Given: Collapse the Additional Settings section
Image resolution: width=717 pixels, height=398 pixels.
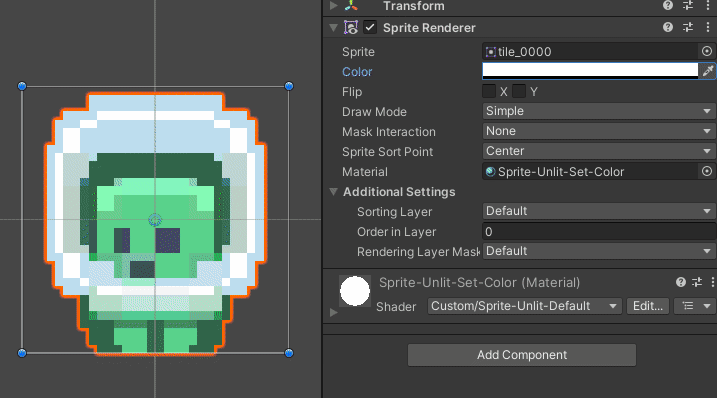Looking at the screenshot, I should (x=334, y=192).
